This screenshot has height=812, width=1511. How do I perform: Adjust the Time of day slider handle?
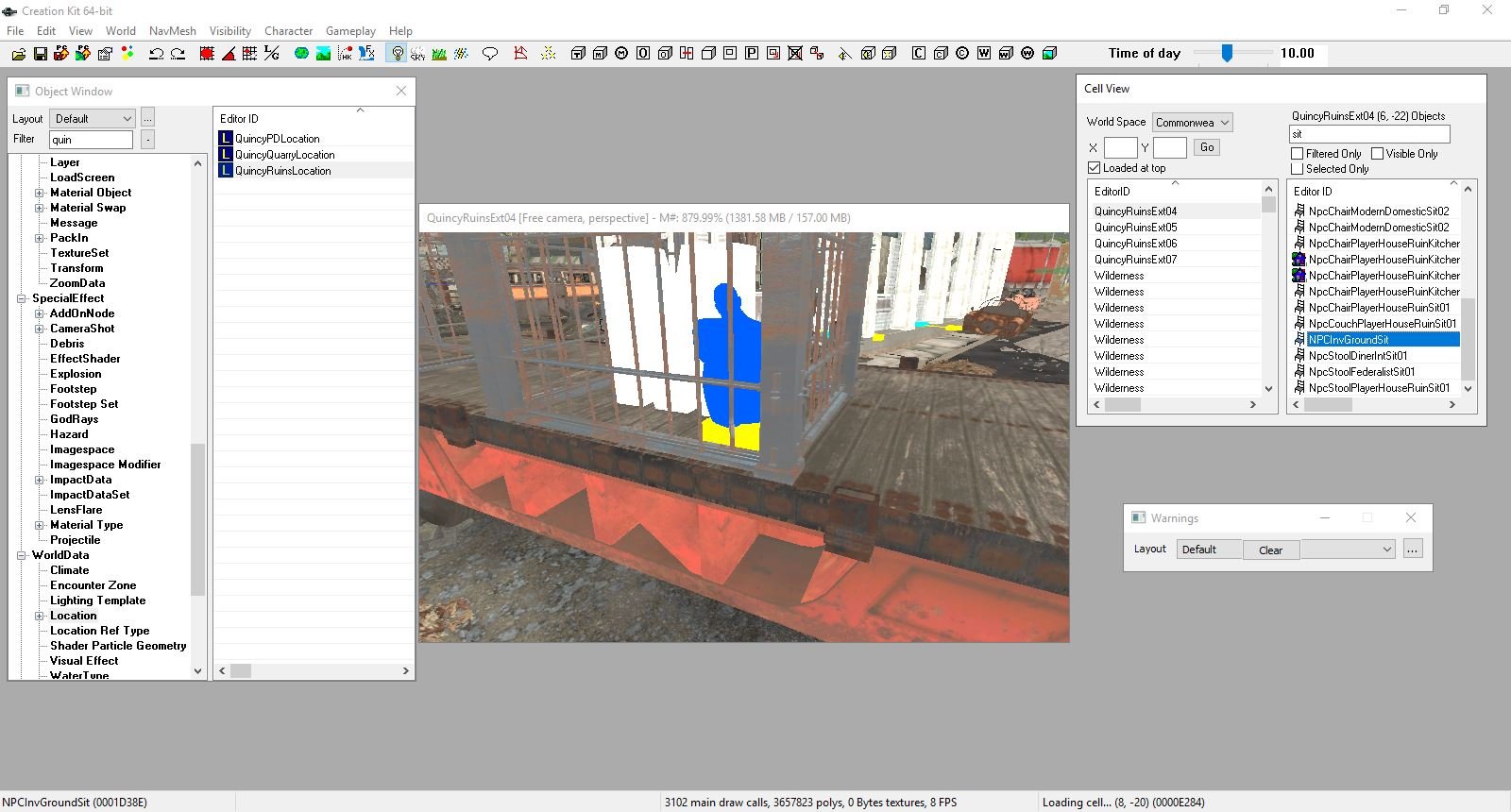tap(1227, 54)
